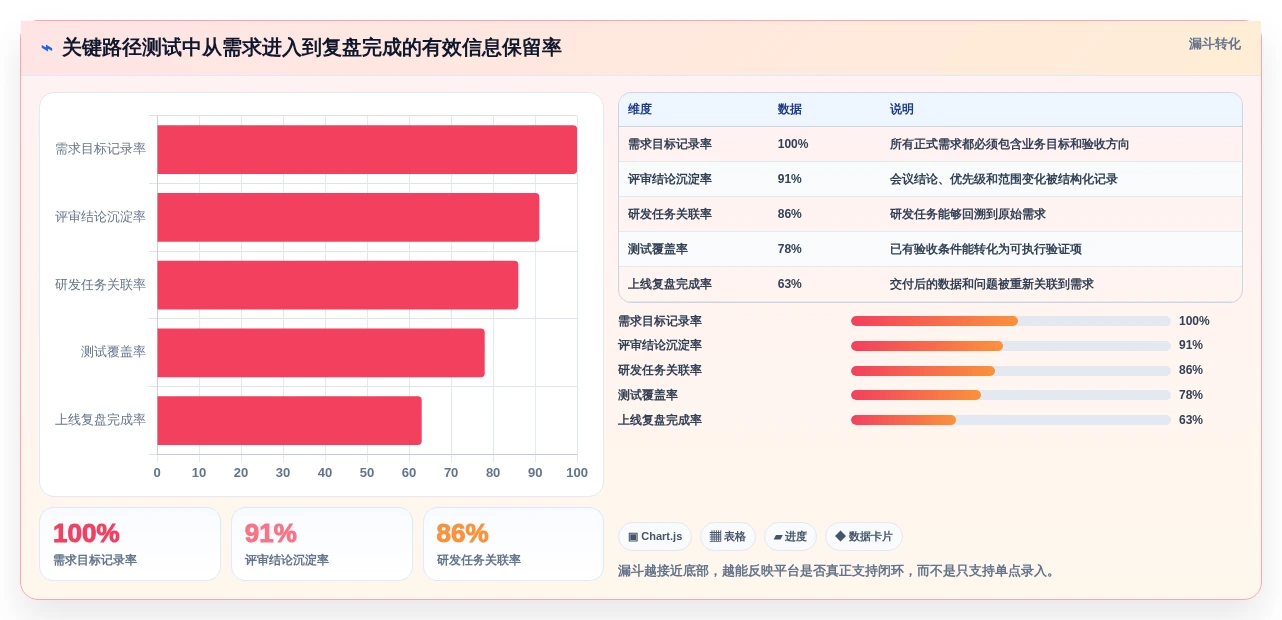Select the Chart.js chip
Screen dimensions: 1282x620
655,537
